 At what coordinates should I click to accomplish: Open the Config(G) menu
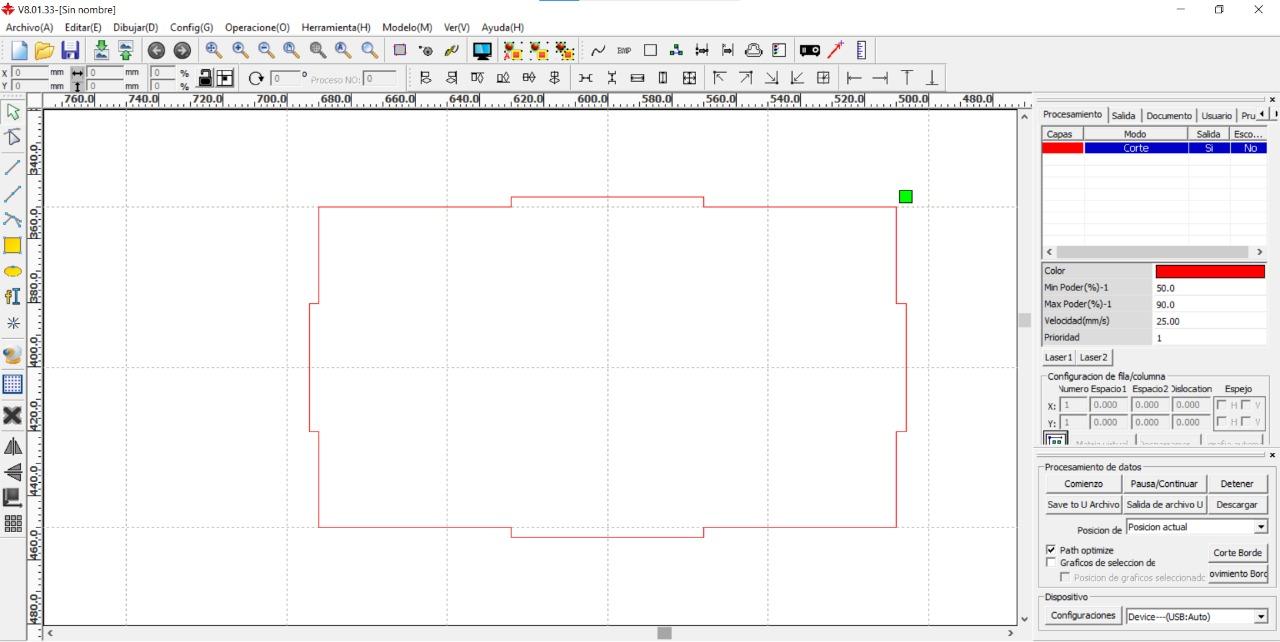point(191,27)
